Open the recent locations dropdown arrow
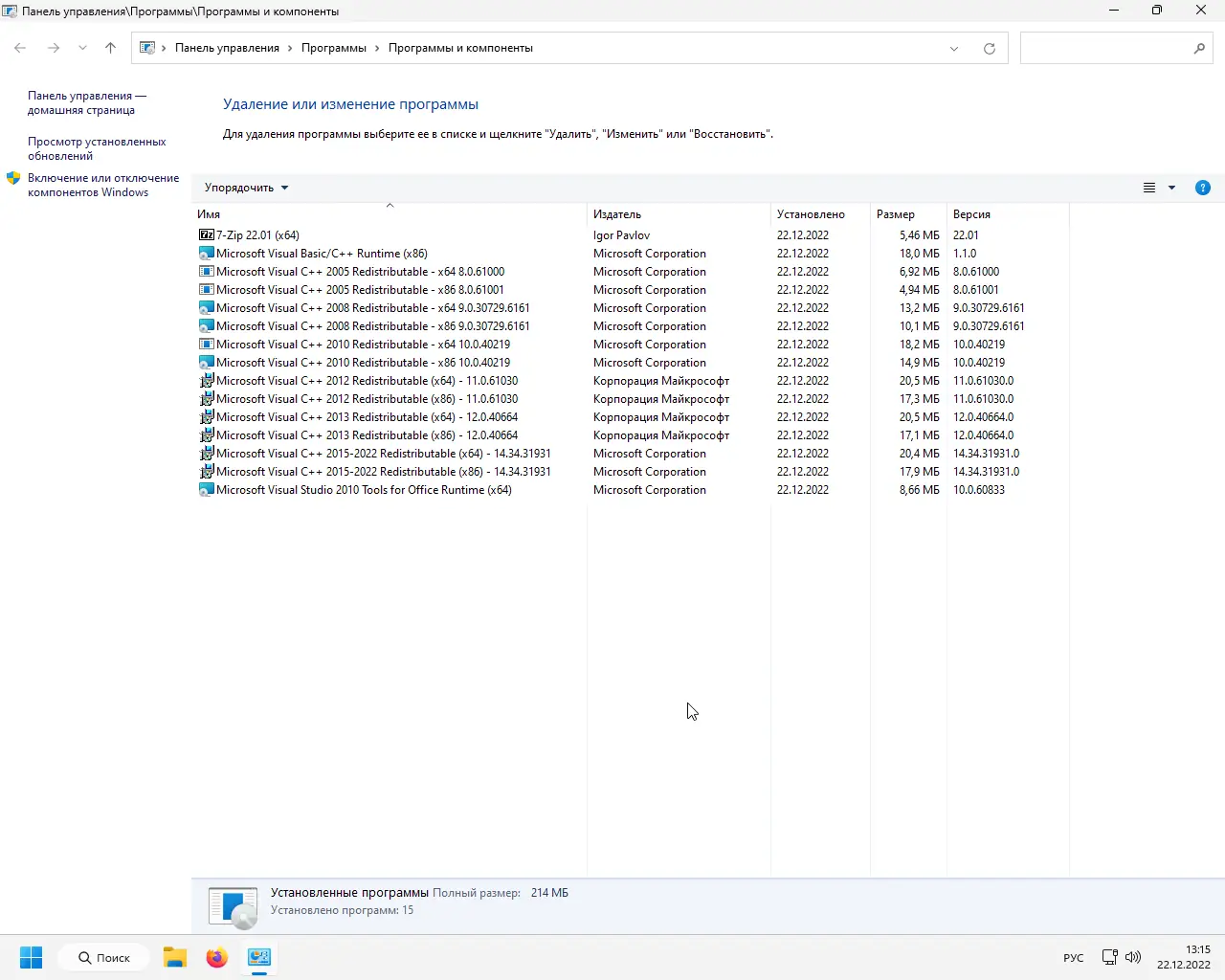This screenshot has width=1225, height=980. (82, 48)
